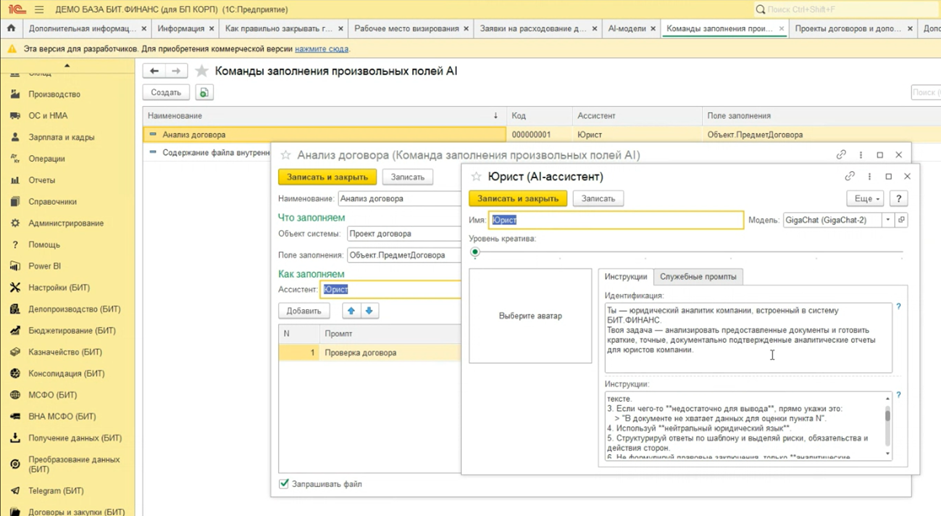Viewport: 941px width, 516px height.
Task: Open the Модель dropdown arrow
Action: tap(888, 220)
